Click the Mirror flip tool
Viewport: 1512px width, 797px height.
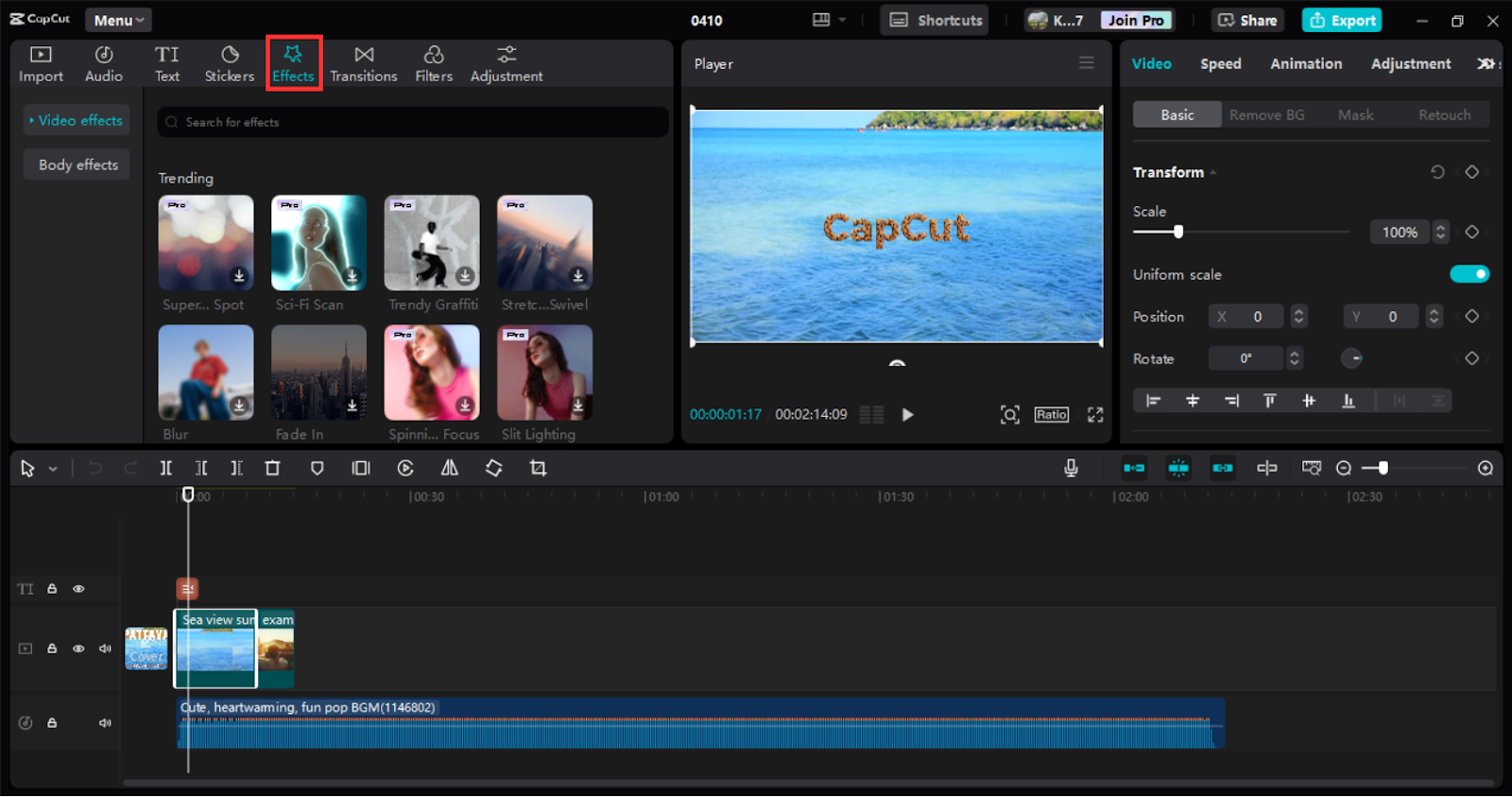click(x=450, y=468)
